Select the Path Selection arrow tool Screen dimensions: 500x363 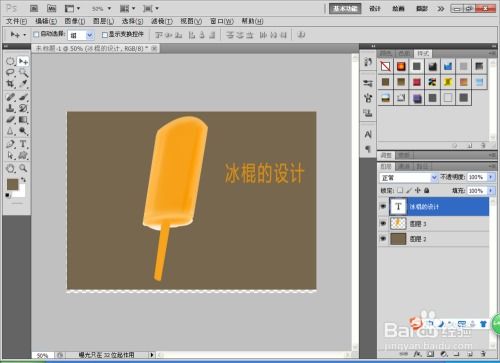10,155
